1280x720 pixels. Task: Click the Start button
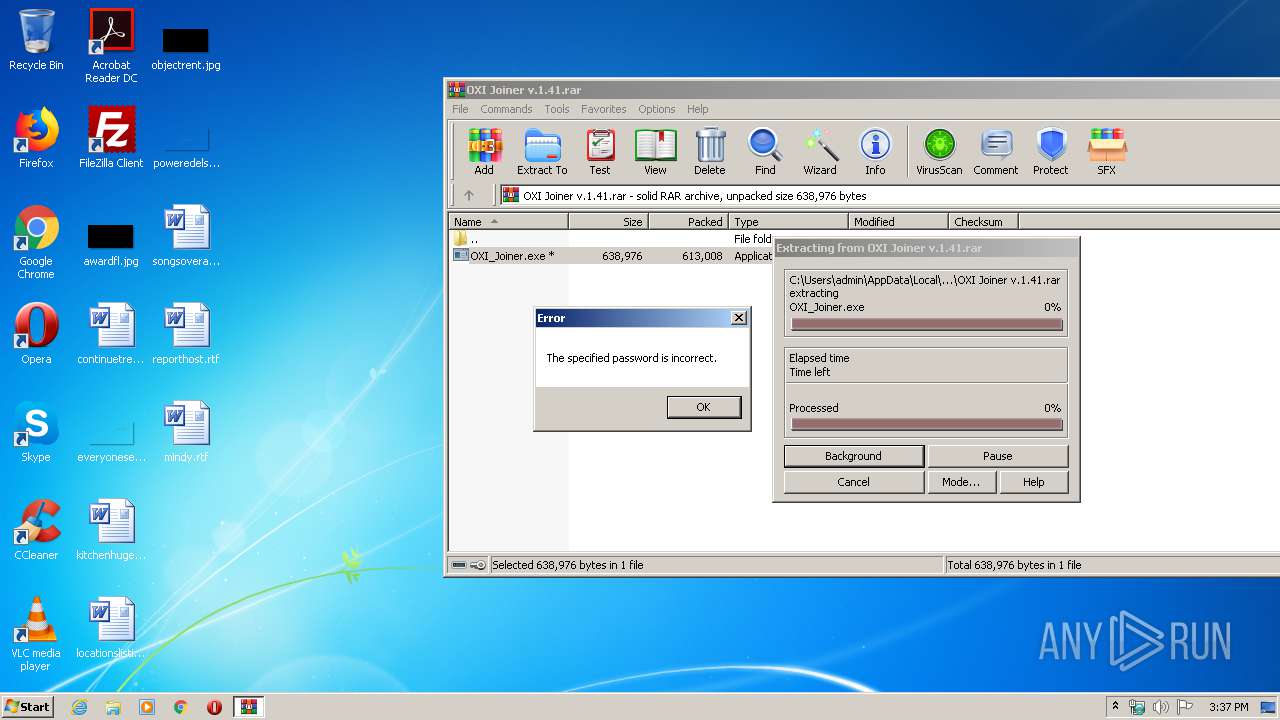(x=28, y=707)
